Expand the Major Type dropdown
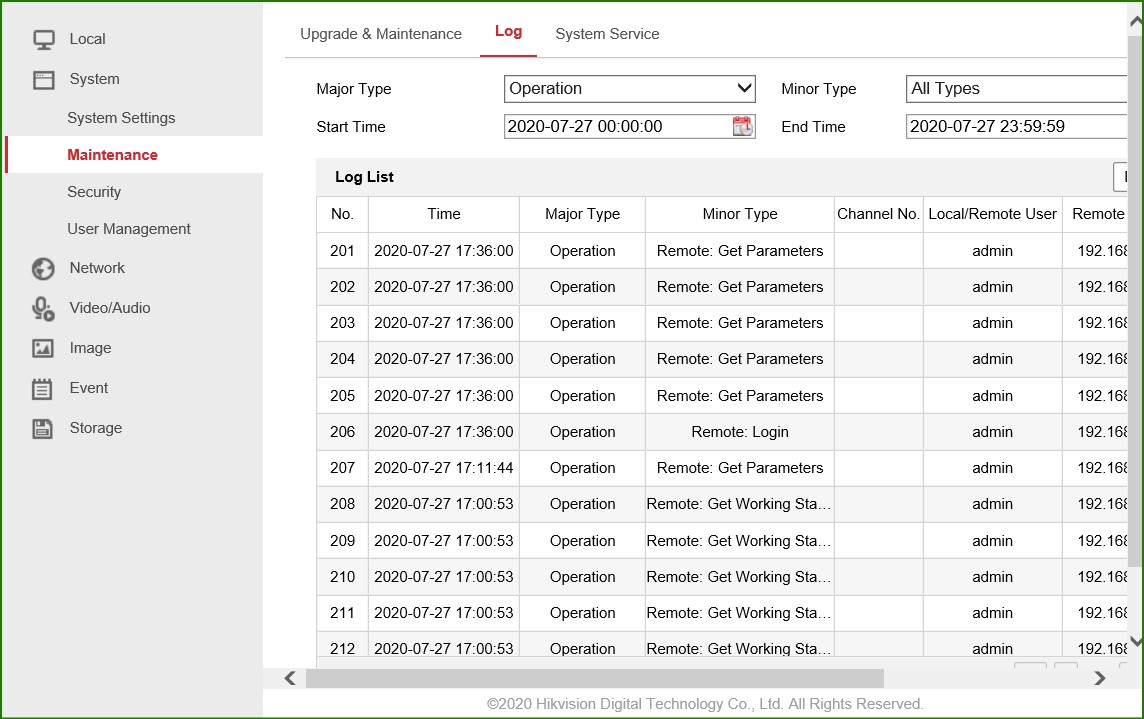Viewport: 1144px width, 719px height. coord(629,89)
